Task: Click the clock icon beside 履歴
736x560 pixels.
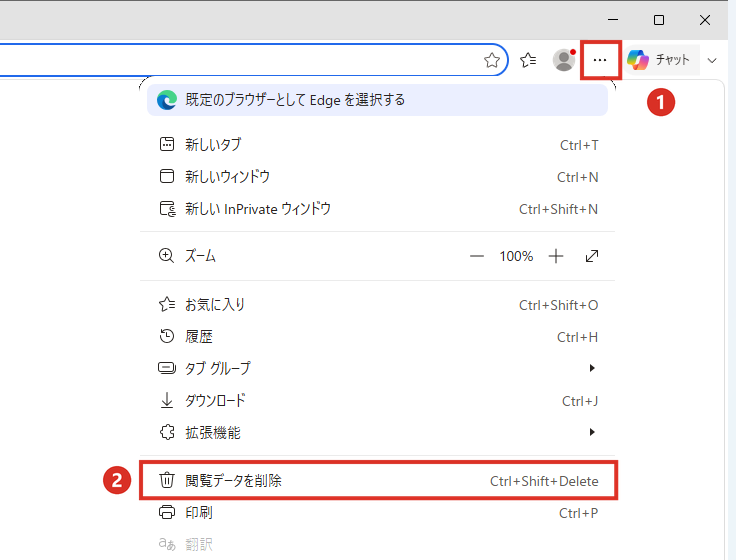Action: [x=167, y=336]
